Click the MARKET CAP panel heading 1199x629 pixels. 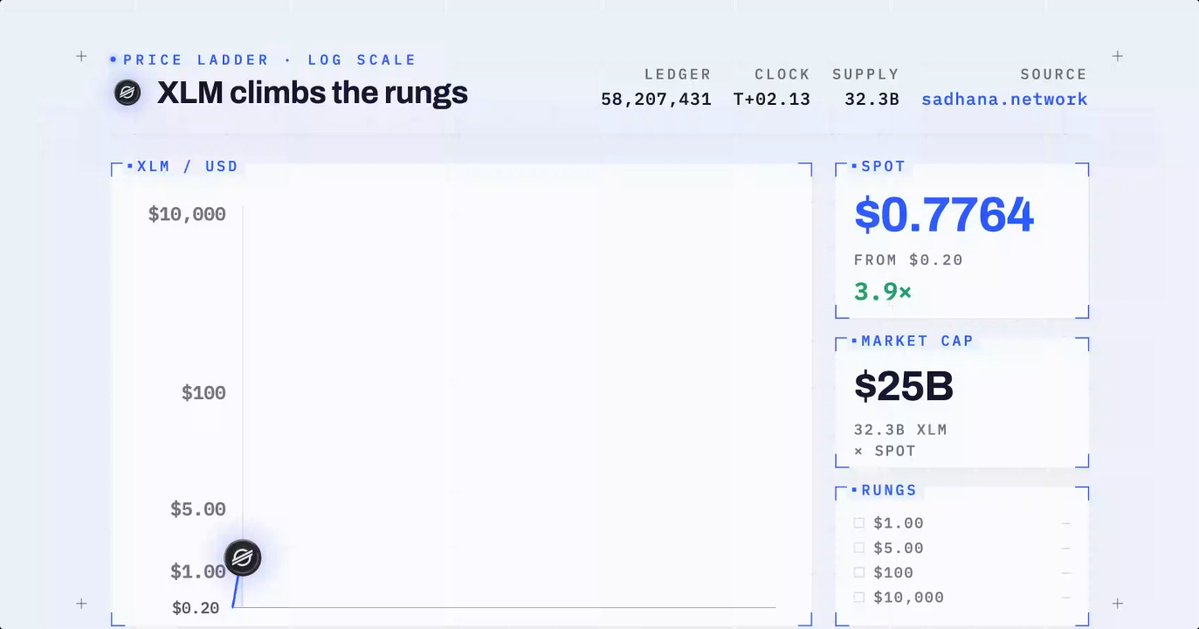point(917,341)
